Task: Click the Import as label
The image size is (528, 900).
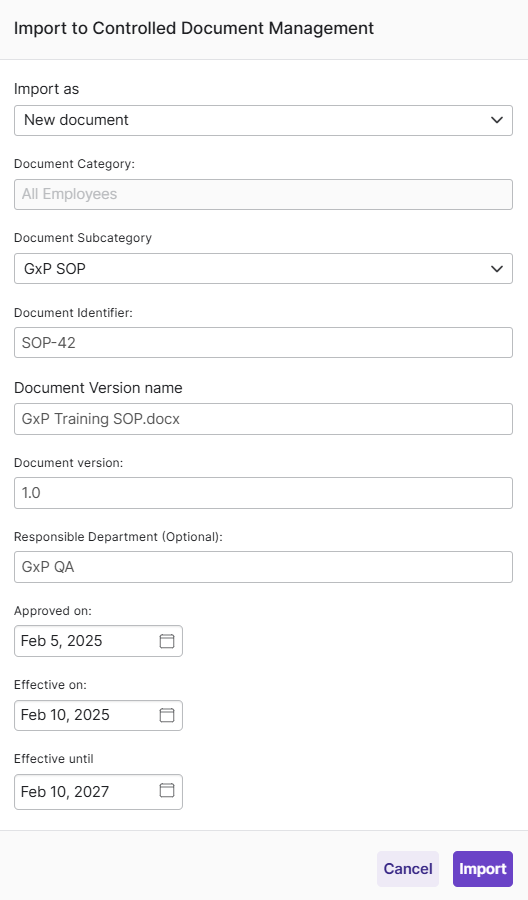Action: [x=46, y=89]
